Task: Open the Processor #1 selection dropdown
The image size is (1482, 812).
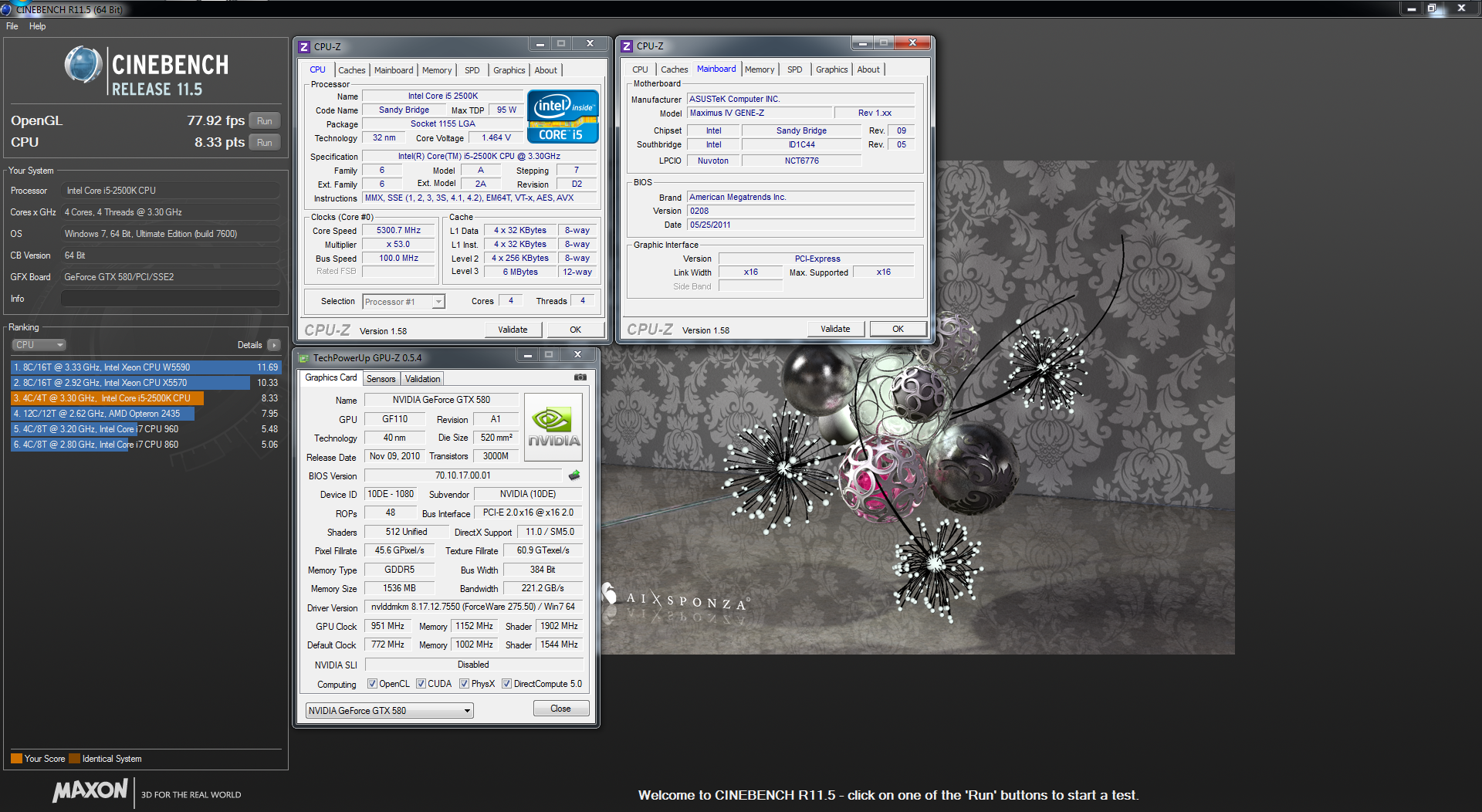Action: pos(404,302)
